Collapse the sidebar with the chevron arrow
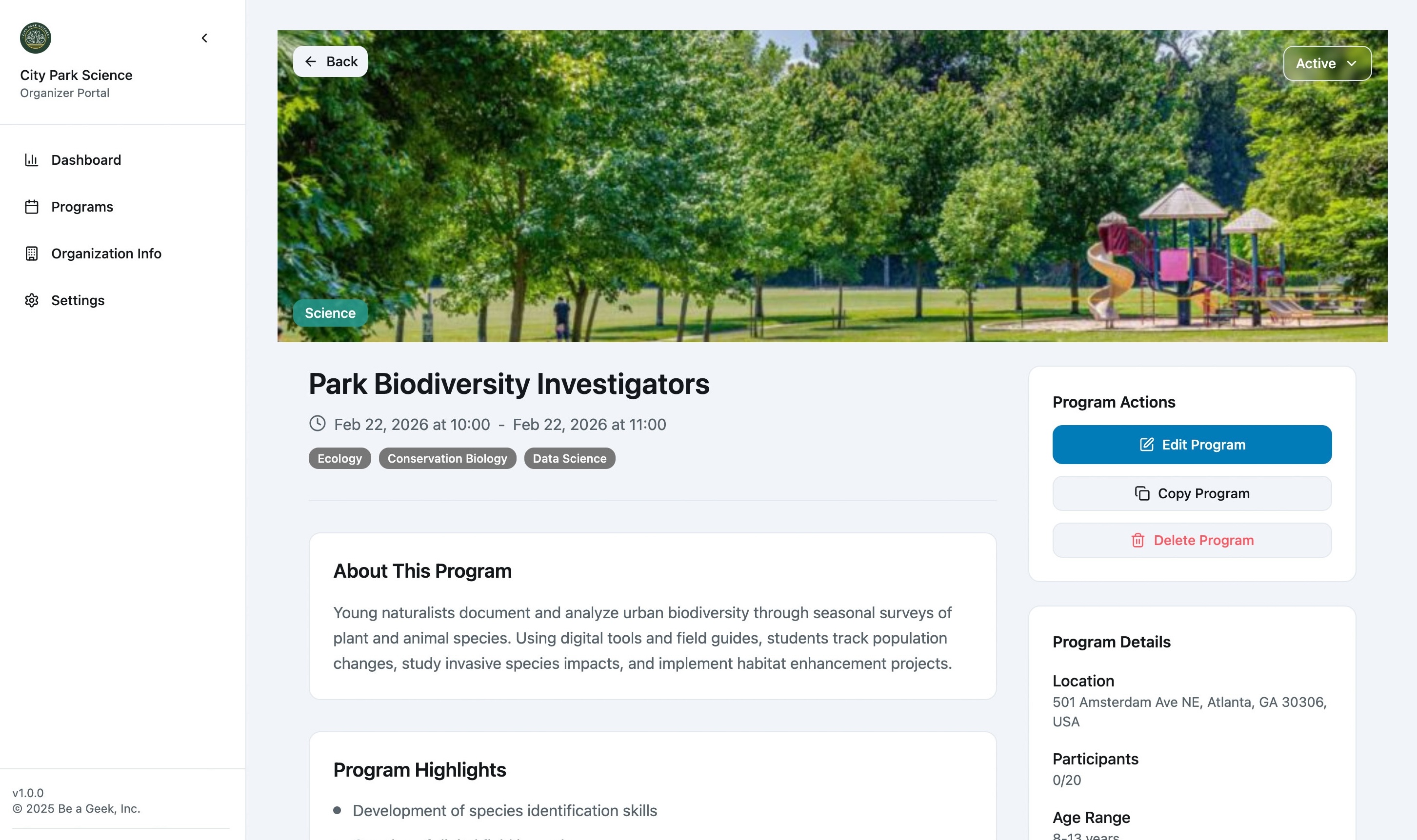 pyautogui.click(x=204, y=38)
